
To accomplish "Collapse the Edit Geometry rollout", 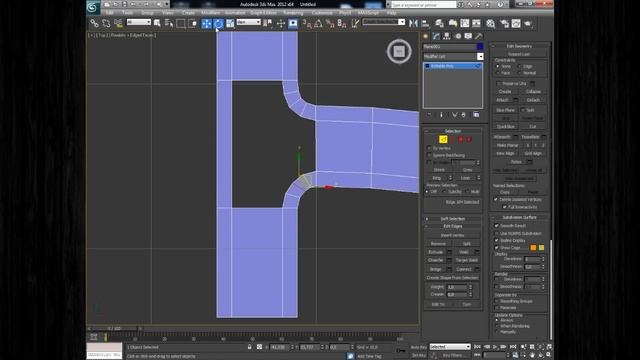I will pyautogui.click(x=519, y=46).
